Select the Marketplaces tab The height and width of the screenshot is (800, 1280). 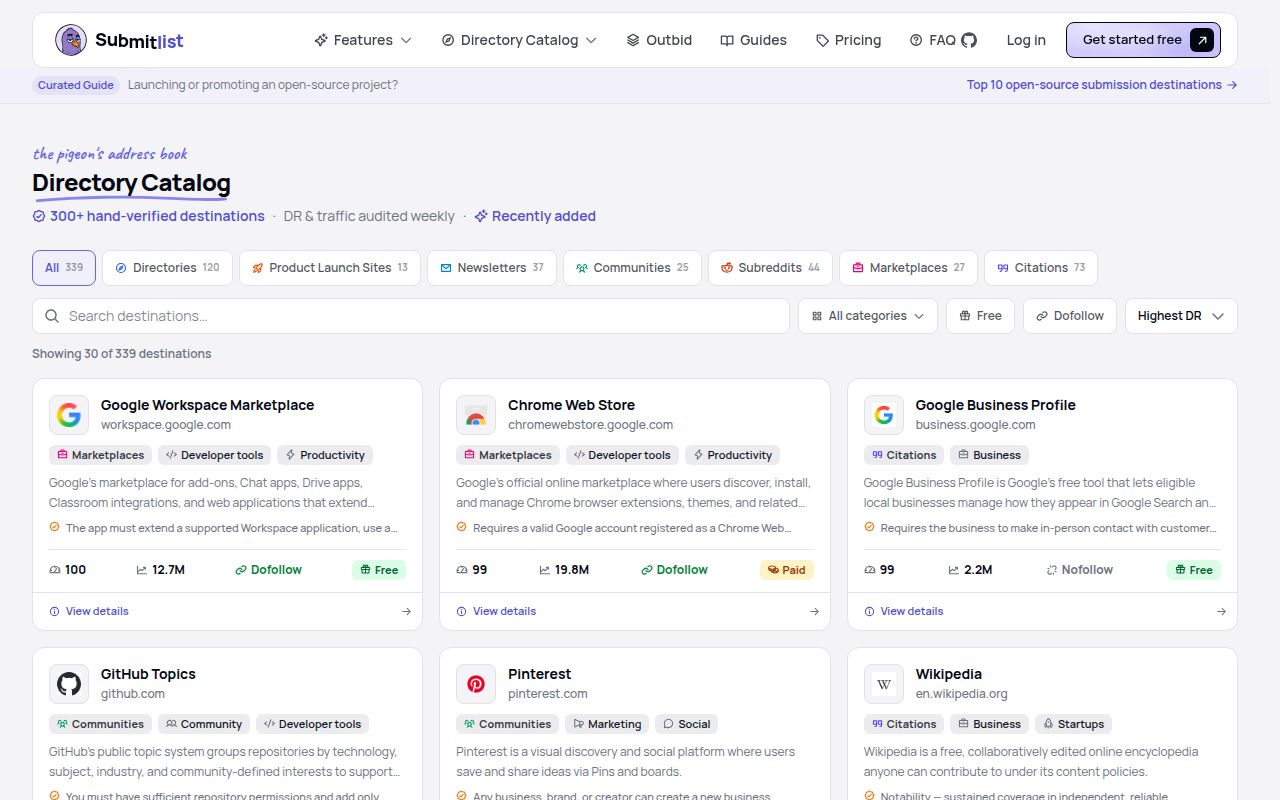908,268
